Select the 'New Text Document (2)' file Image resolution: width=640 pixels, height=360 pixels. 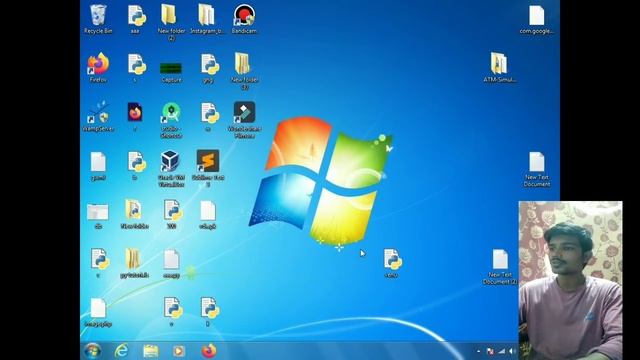click(500, 267)
